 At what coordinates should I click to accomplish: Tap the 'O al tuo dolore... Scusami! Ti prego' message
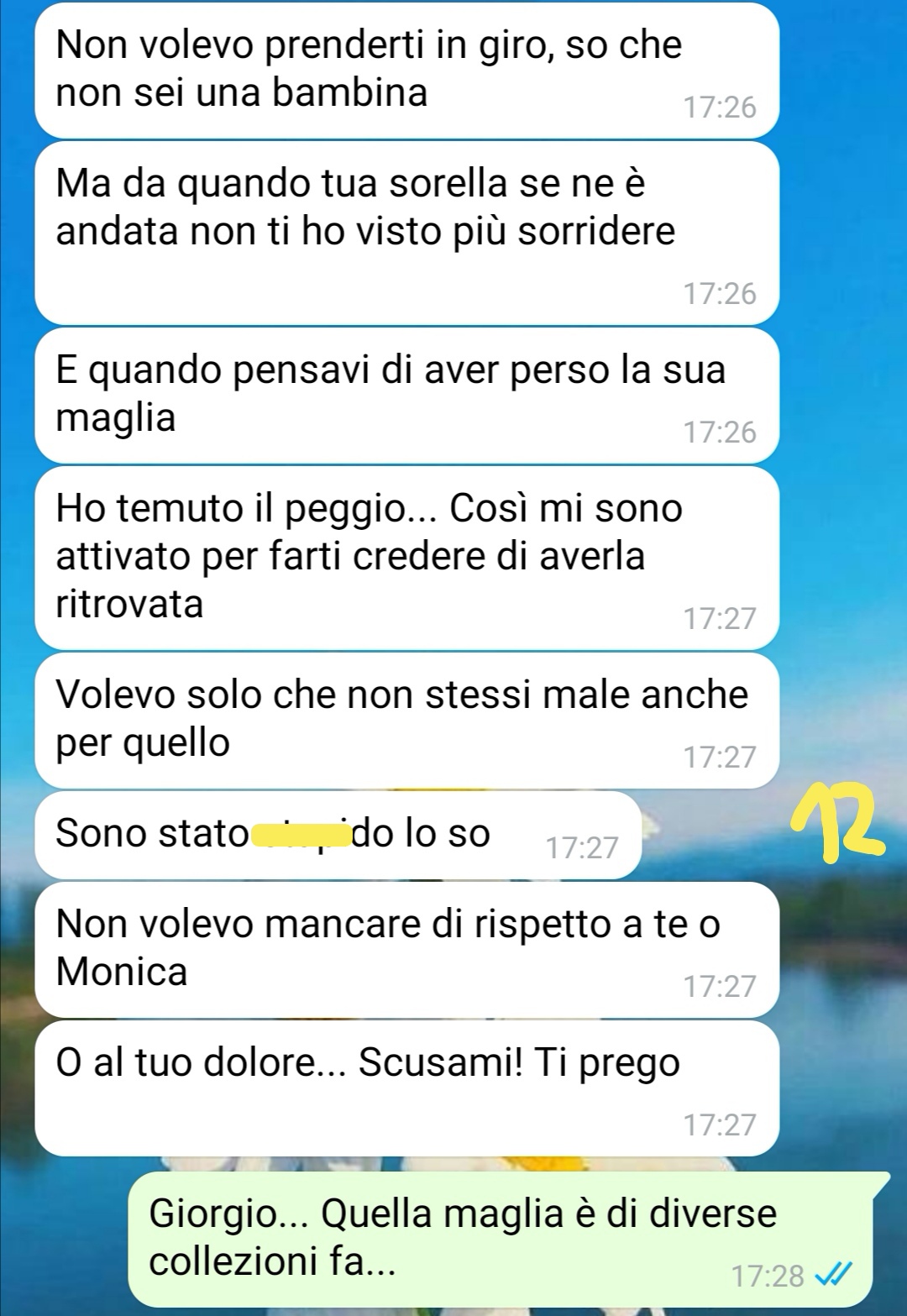[x=406, y=1088]
